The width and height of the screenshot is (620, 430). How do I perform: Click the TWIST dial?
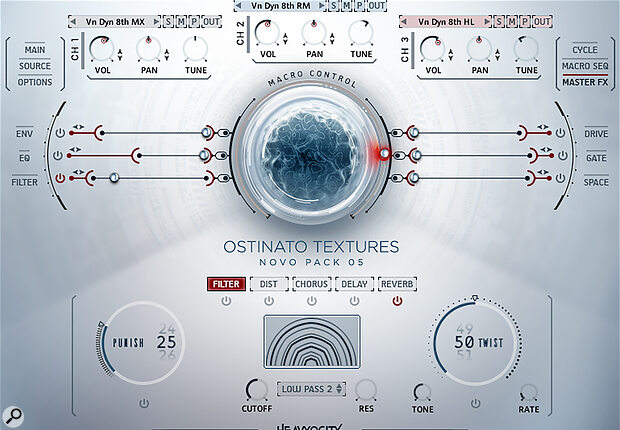coord(476,343)
